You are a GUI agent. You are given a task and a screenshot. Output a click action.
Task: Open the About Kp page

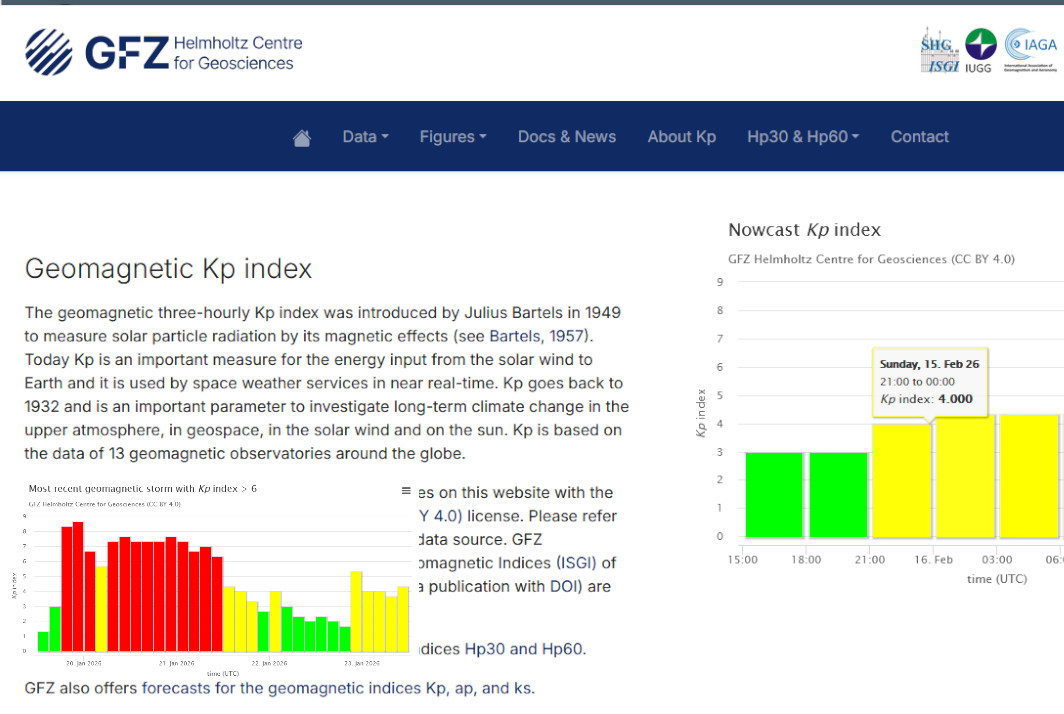[681, 136]
